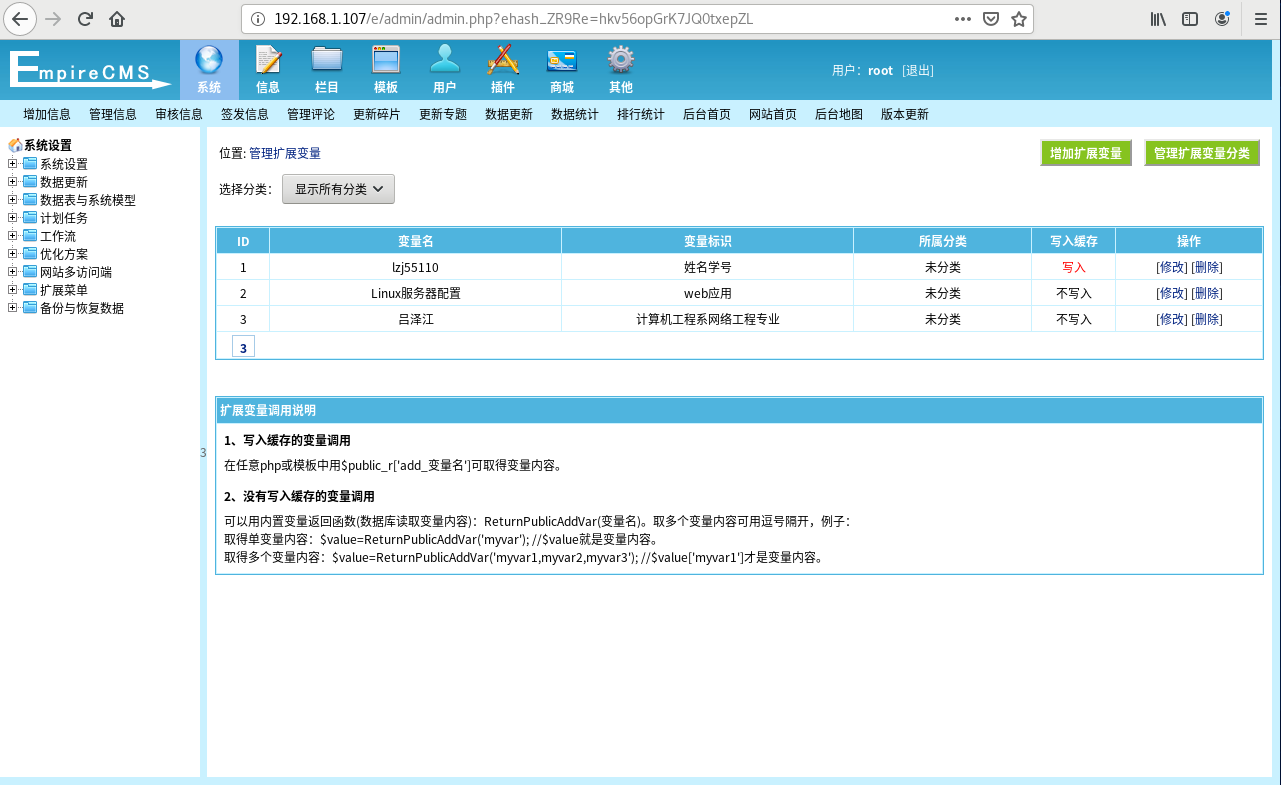Screen dimensions: 1281x785
Task: Reload the page in browser
Action: coord(85,18)
